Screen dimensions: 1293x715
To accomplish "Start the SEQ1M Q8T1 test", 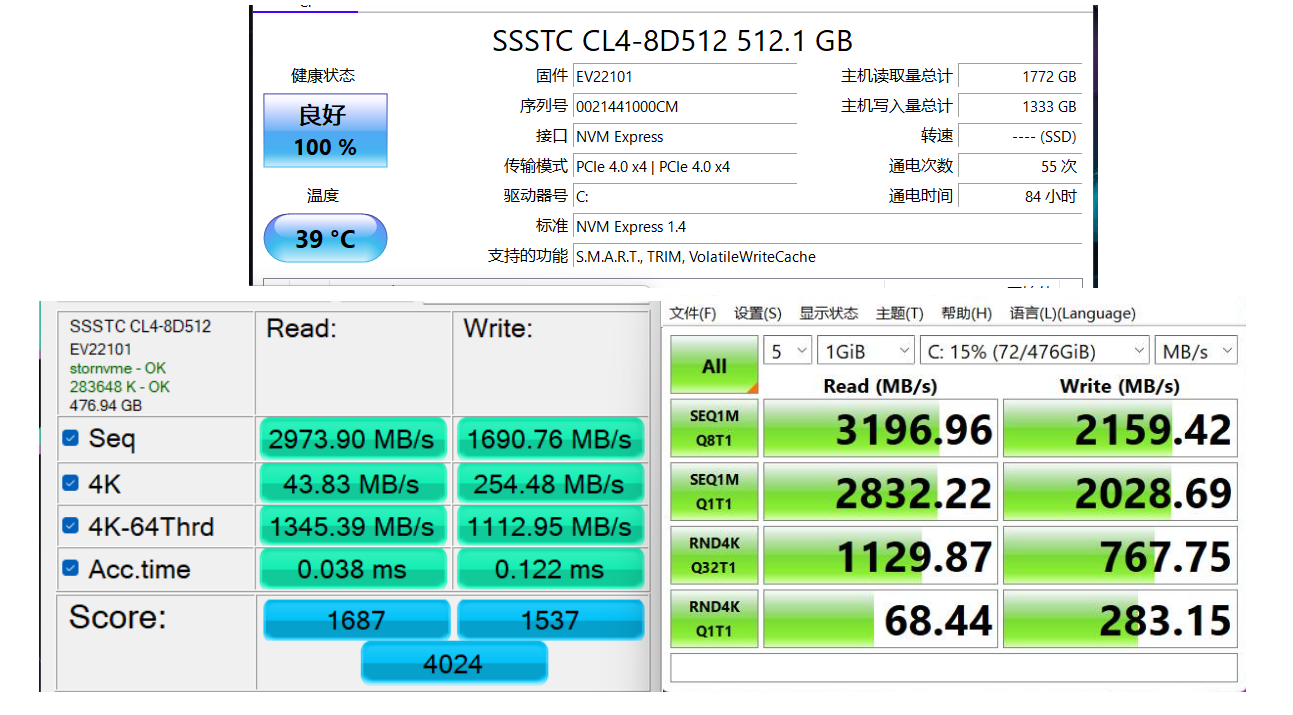I will (x=714, y=428).
